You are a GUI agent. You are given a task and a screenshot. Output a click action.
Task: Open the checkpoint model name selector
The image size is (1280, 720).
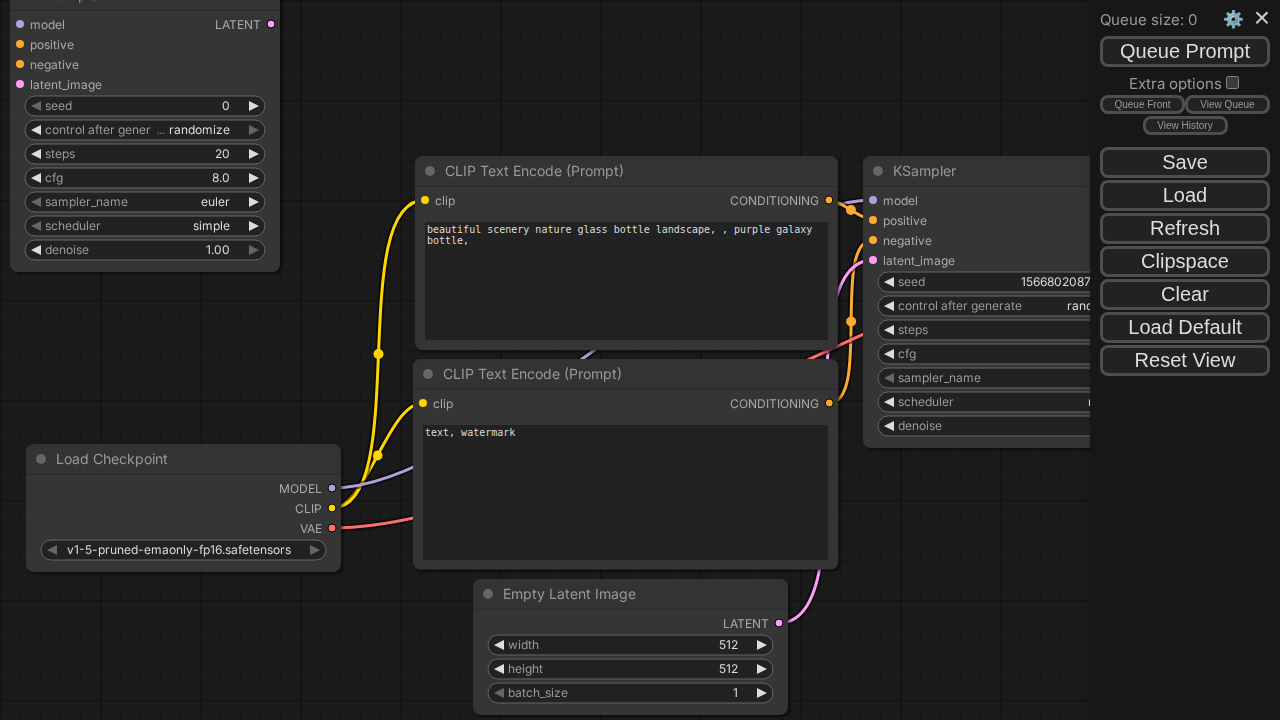click(183, 550)
